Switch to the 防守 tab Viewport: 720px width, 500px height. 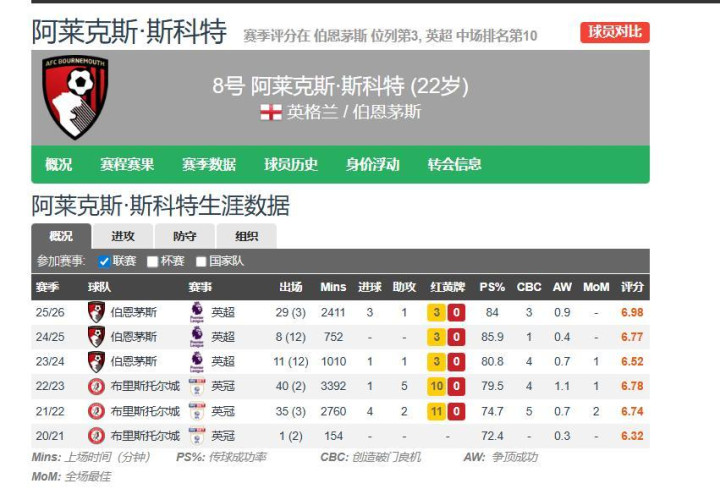click(185, 236)
